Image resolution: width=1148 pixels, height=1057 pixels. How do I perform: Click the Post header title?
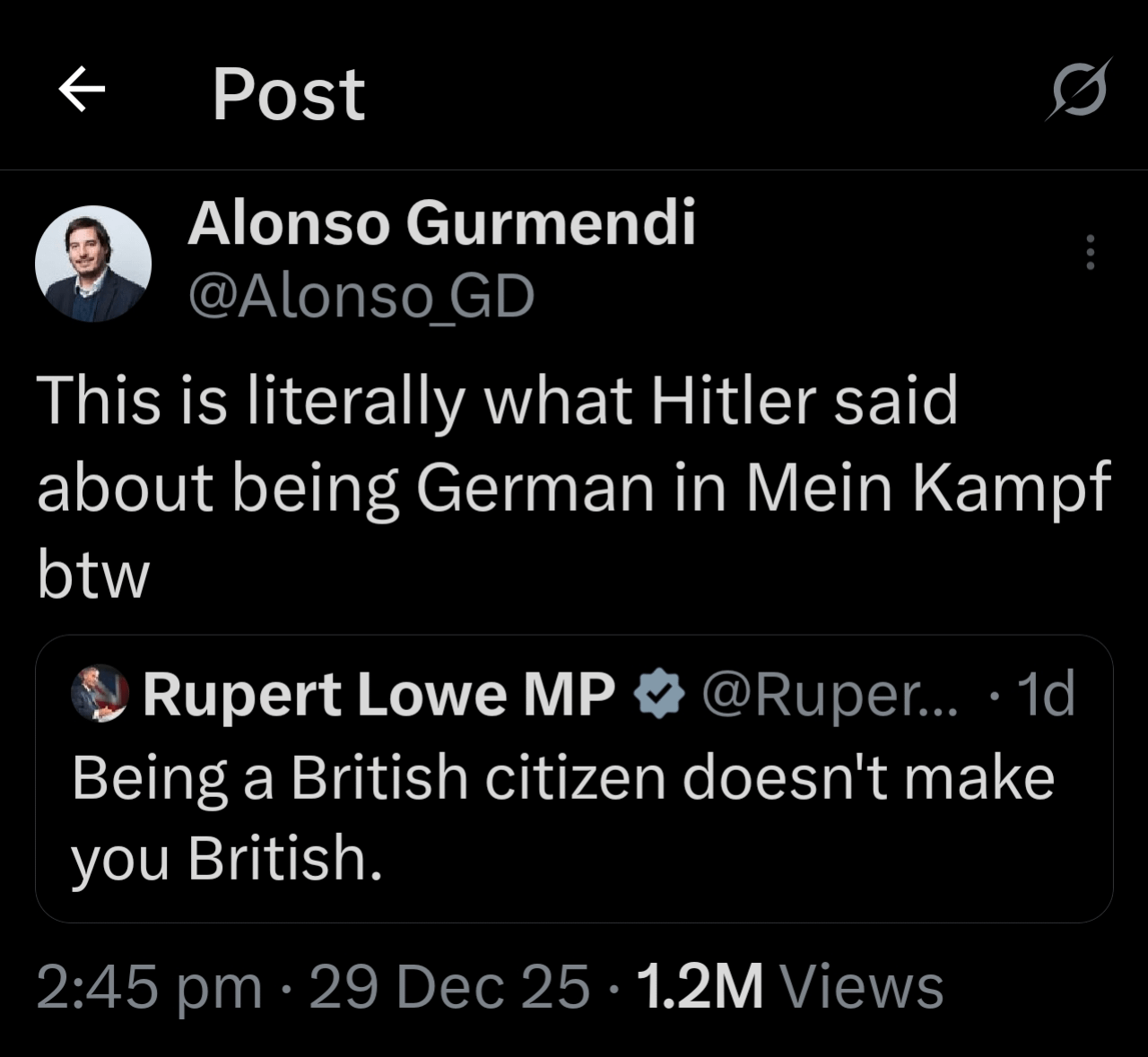tap(288, 94)
